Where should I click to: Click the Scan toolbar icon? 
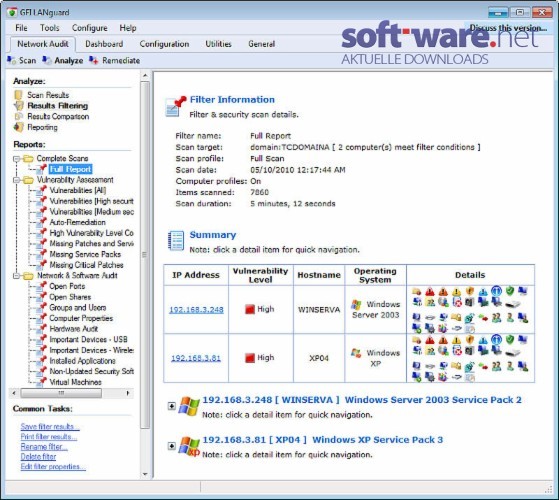[x=11, y=60]
